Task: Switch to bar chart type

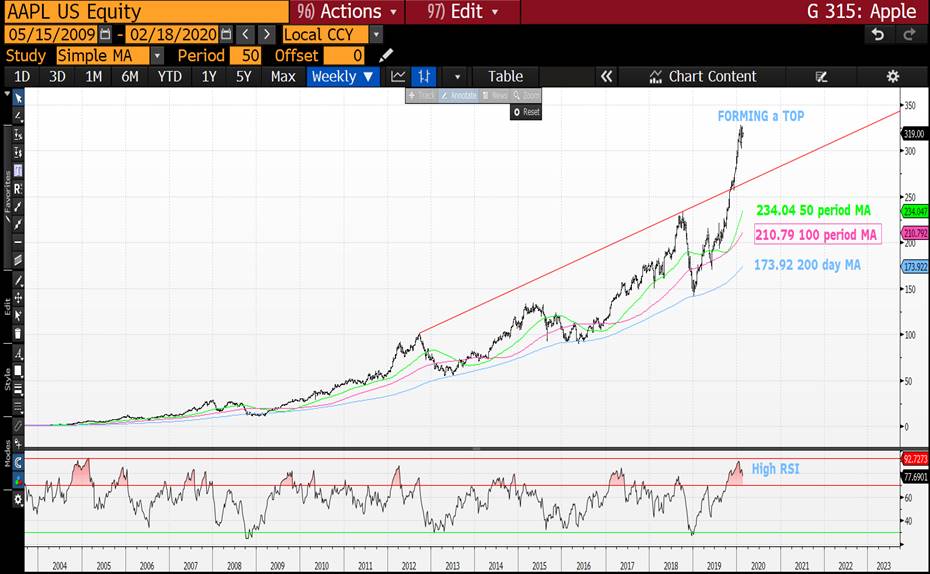Action: click(x=424, y=76)
